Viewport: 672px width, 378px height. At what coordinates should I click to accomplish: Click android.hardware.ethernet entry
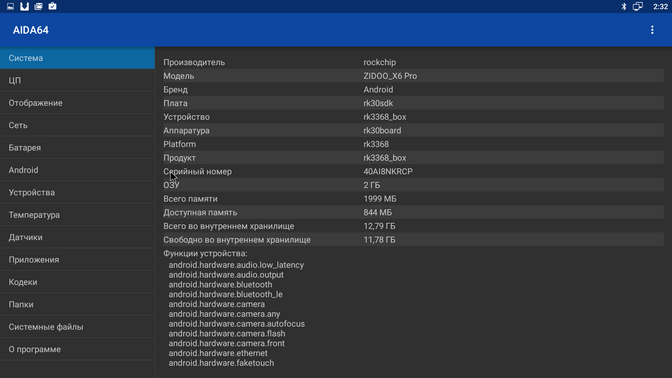point(218,353)
